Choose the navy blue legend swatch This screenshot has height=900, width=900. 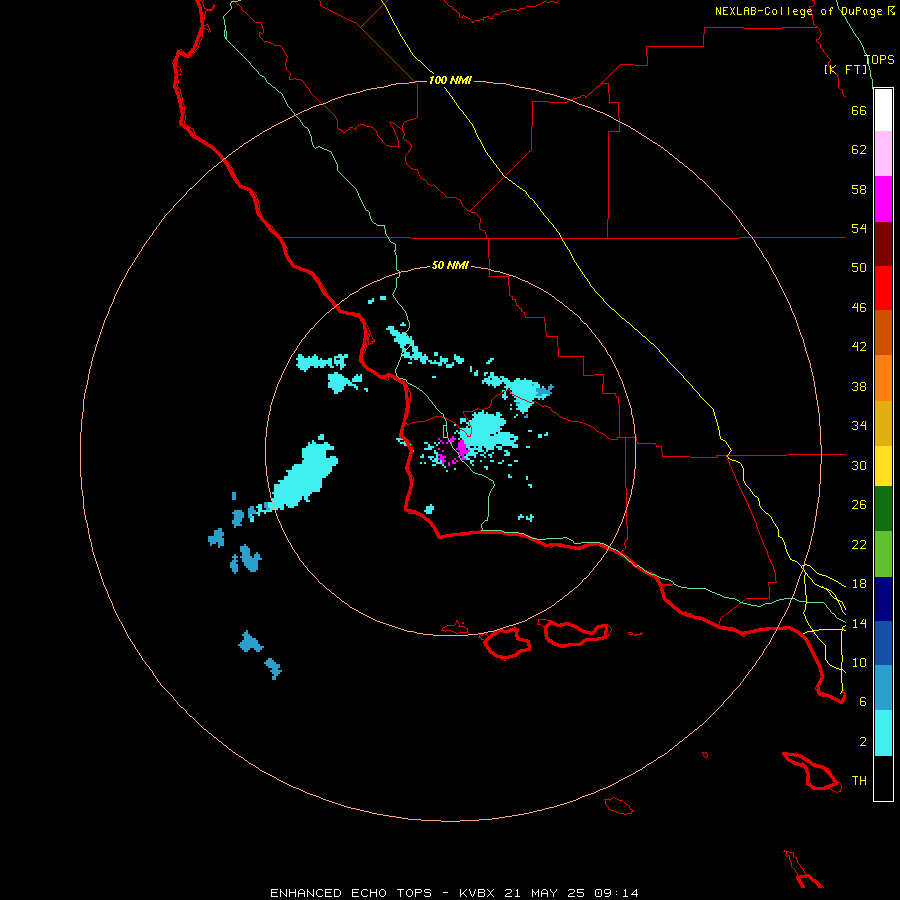(883, 599)
